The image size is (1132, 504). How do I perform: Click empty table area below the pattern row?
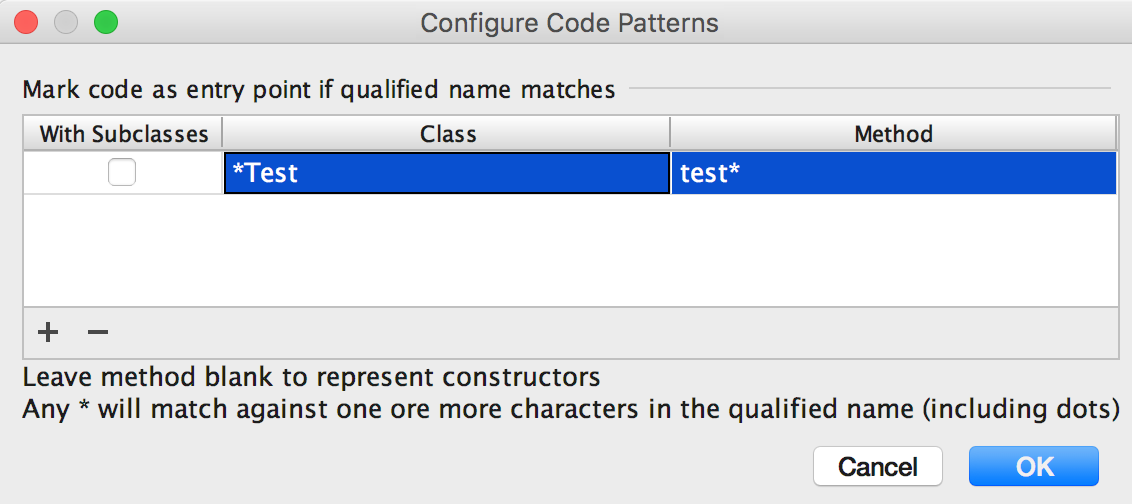pos(570,250)
